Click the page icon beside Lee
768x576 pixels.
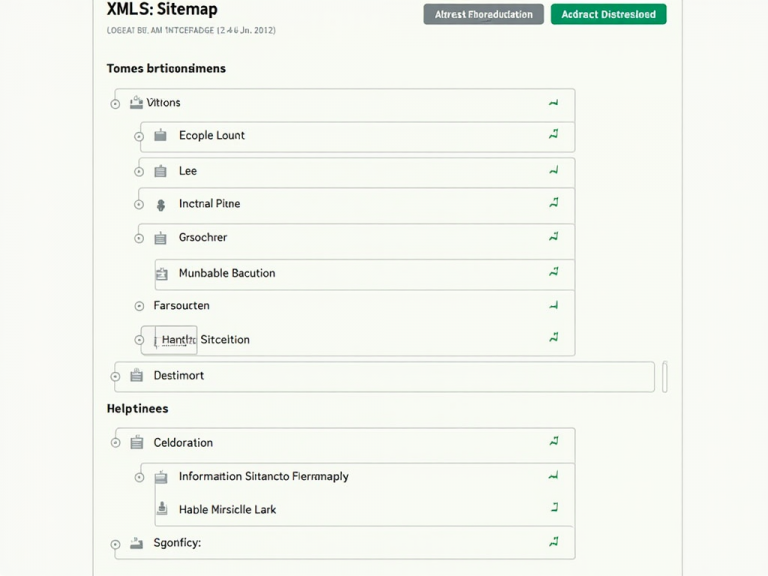(x=160, y=171)
